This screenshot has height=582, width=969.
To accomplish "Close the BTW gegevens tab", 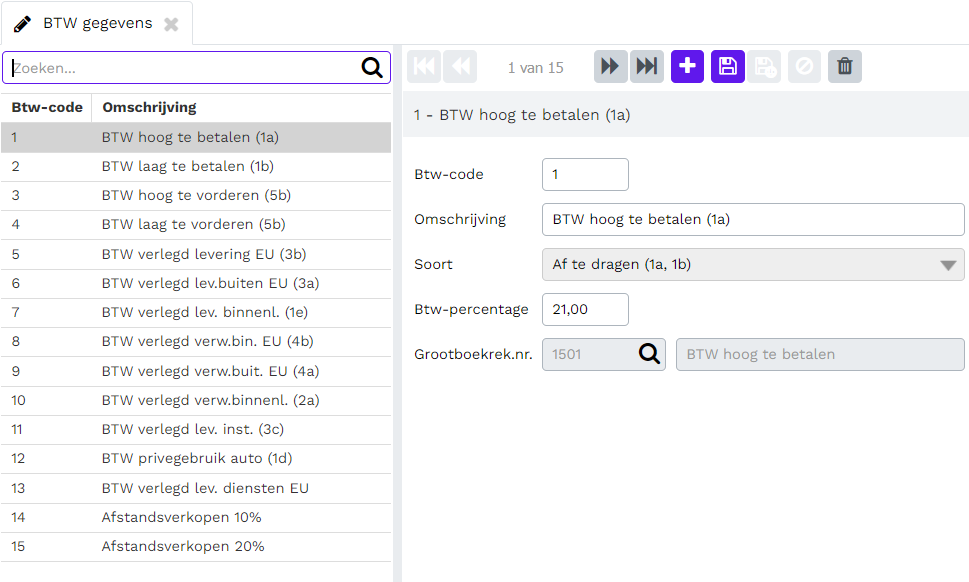I will click(171, 24).
